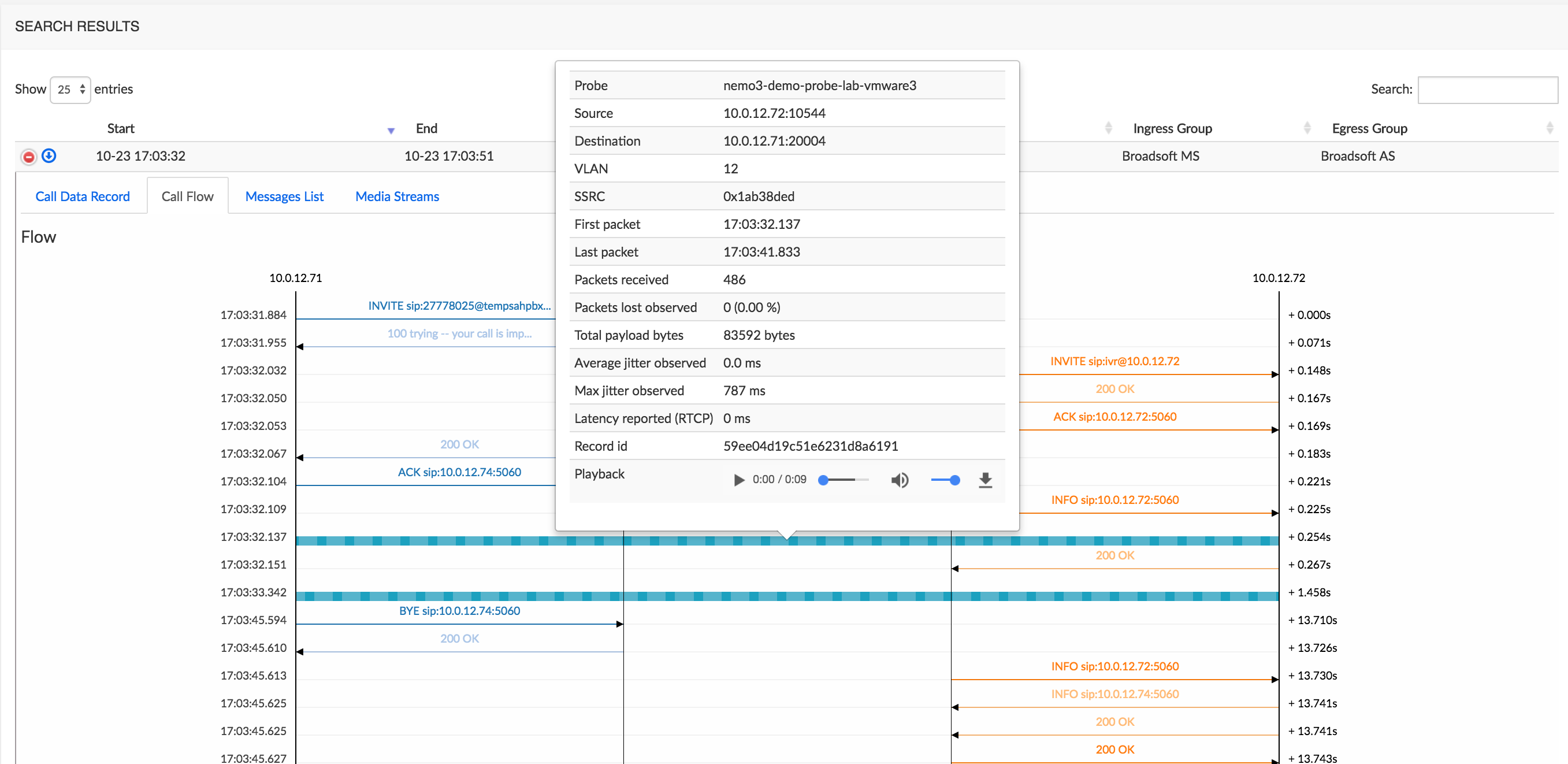Image resolution: width=1568 pixels, height=764 pixels.
Task: Seek the playback progress slider
Action: point(844,480)
